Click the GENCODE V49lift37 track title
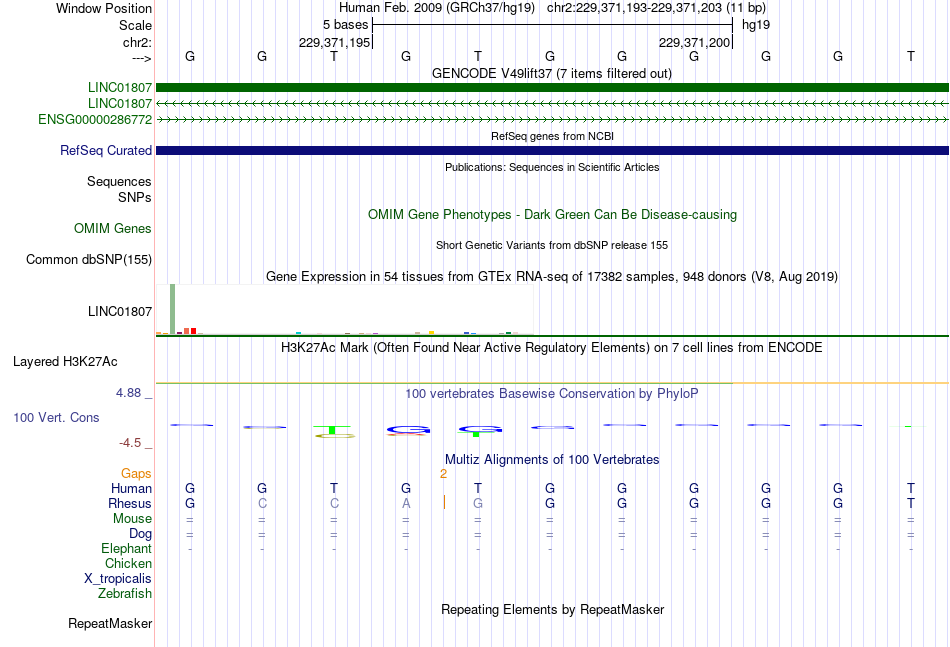The height and width of the screenshot is (647, 950). pyautogui.click(x=552, y=73)
